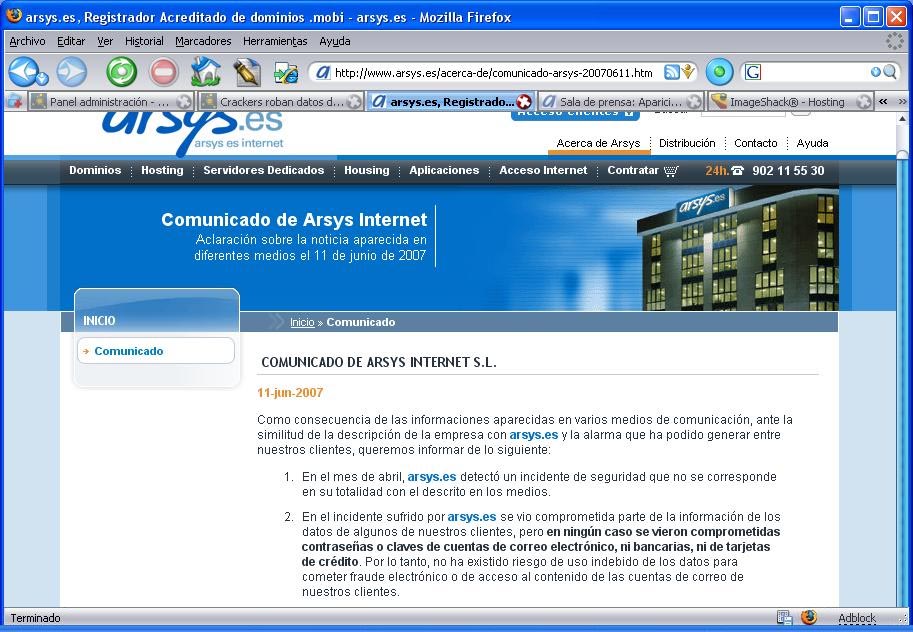
Task: Click the Housing navigation link
Action: [x=366, y=171]
